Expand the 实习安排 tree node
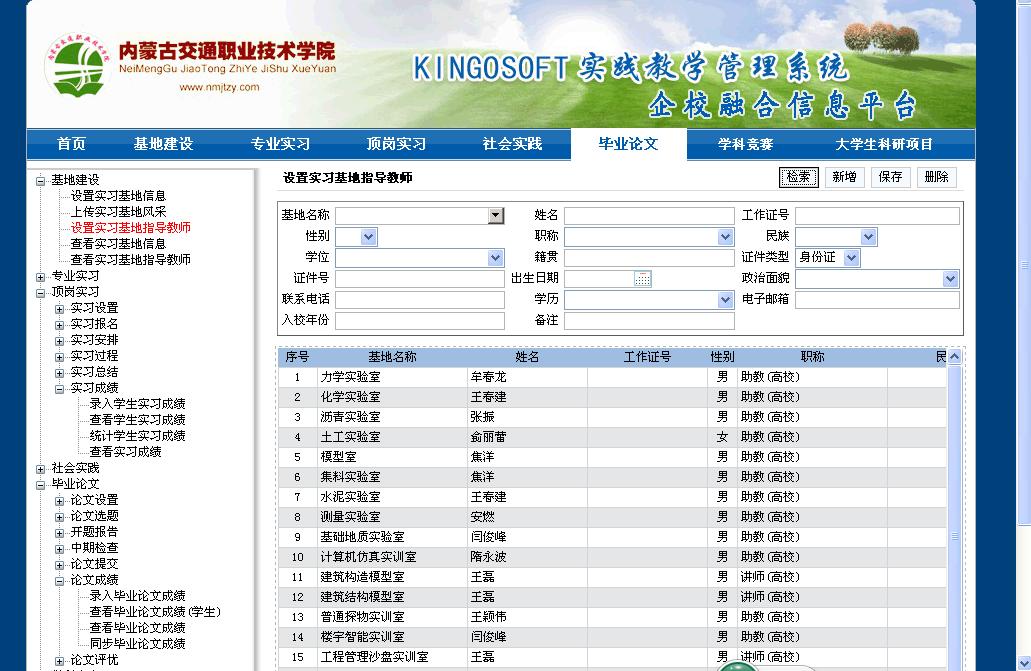Viewport: 1031px width, 671px height. [x=60, y=340]
